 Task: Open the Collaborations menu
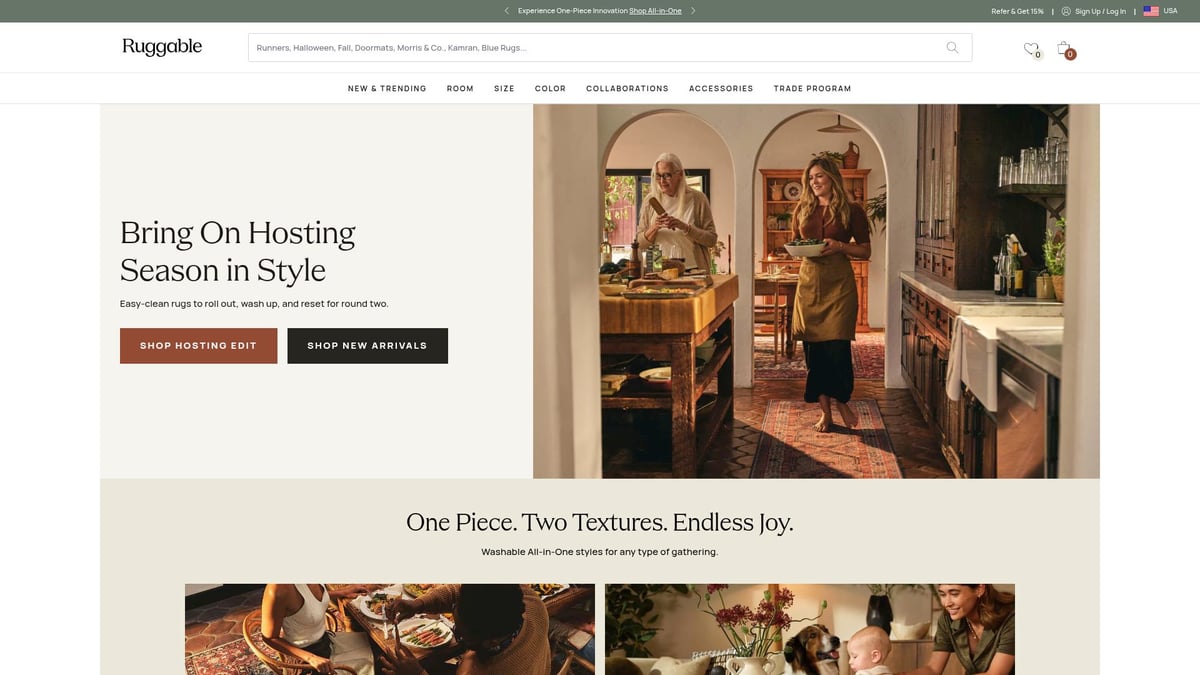pos(627,88)
